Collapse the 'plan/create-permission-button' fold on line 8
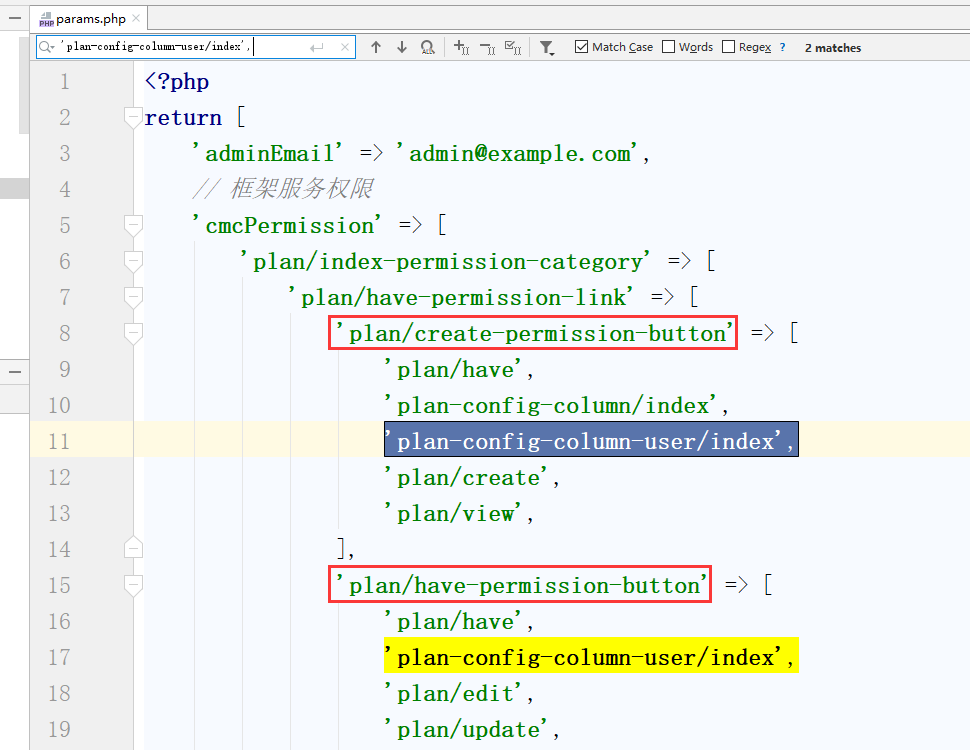970x750 pixels. pyautogui.click(x=133, y=333)
